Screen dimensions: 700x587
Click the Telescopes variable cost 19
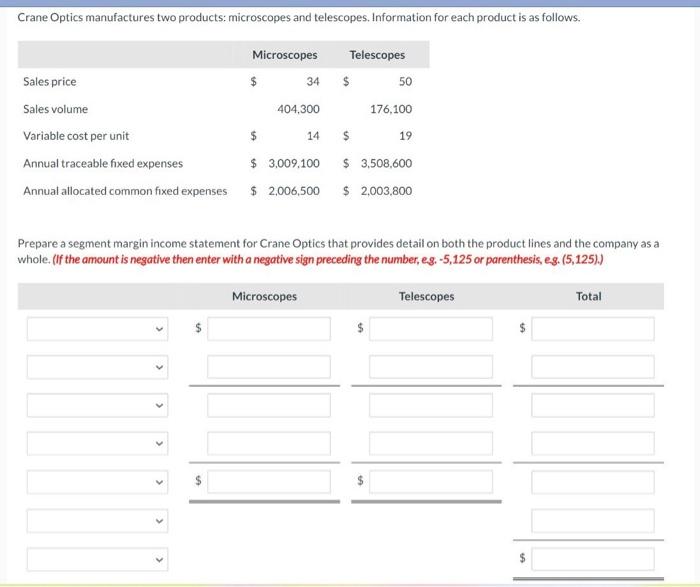coord(405,136)
